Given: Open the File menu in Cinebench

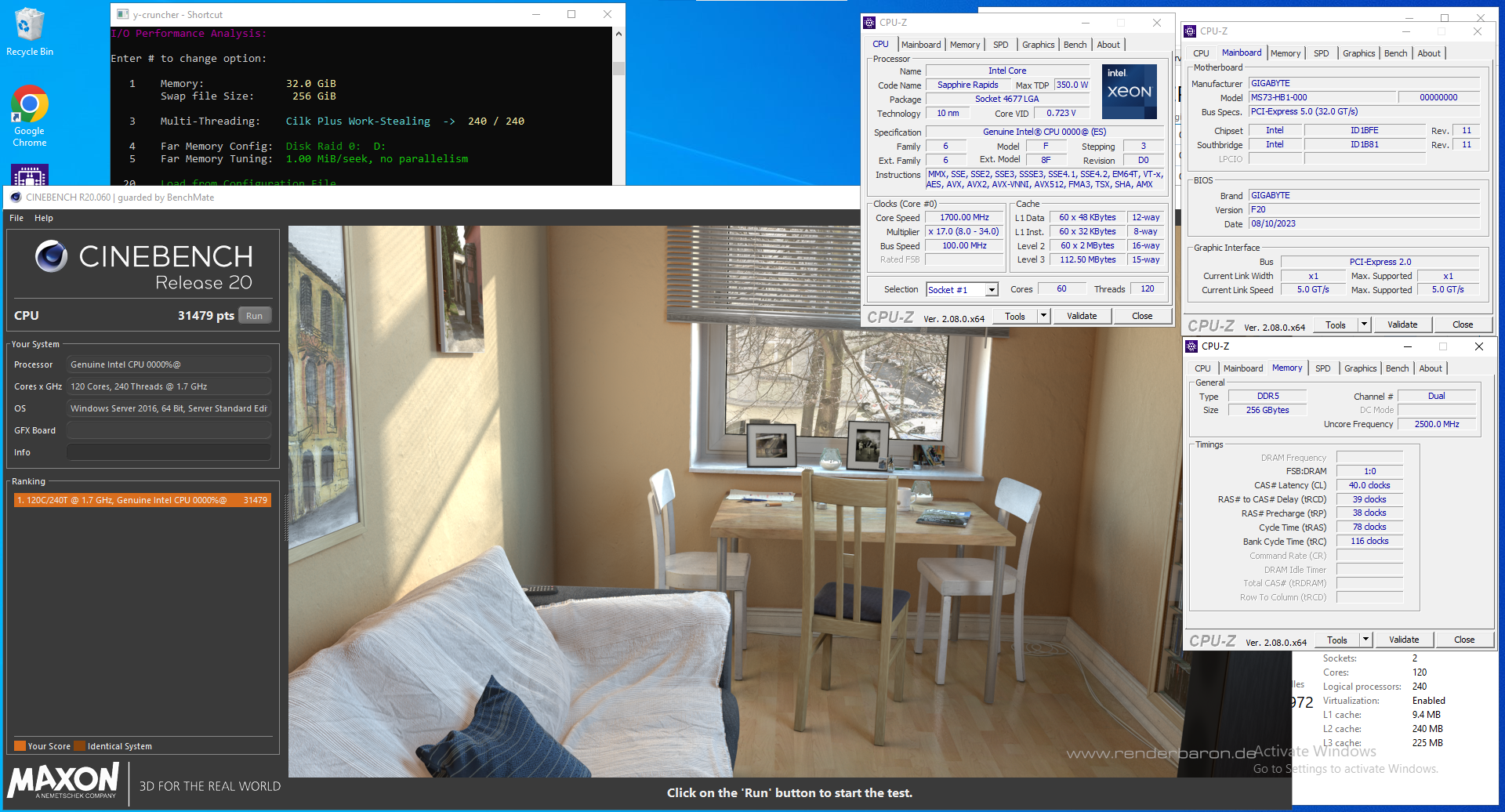Looking at the screenshot, I should click(x=16, y=218).
